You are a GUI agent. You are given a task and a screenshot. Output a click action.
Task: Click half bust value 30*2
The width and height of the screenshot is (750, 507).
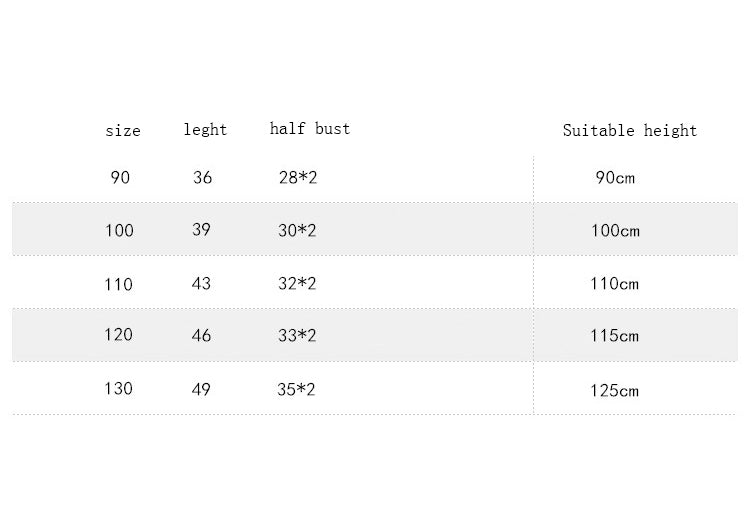[x=297, y=230]
